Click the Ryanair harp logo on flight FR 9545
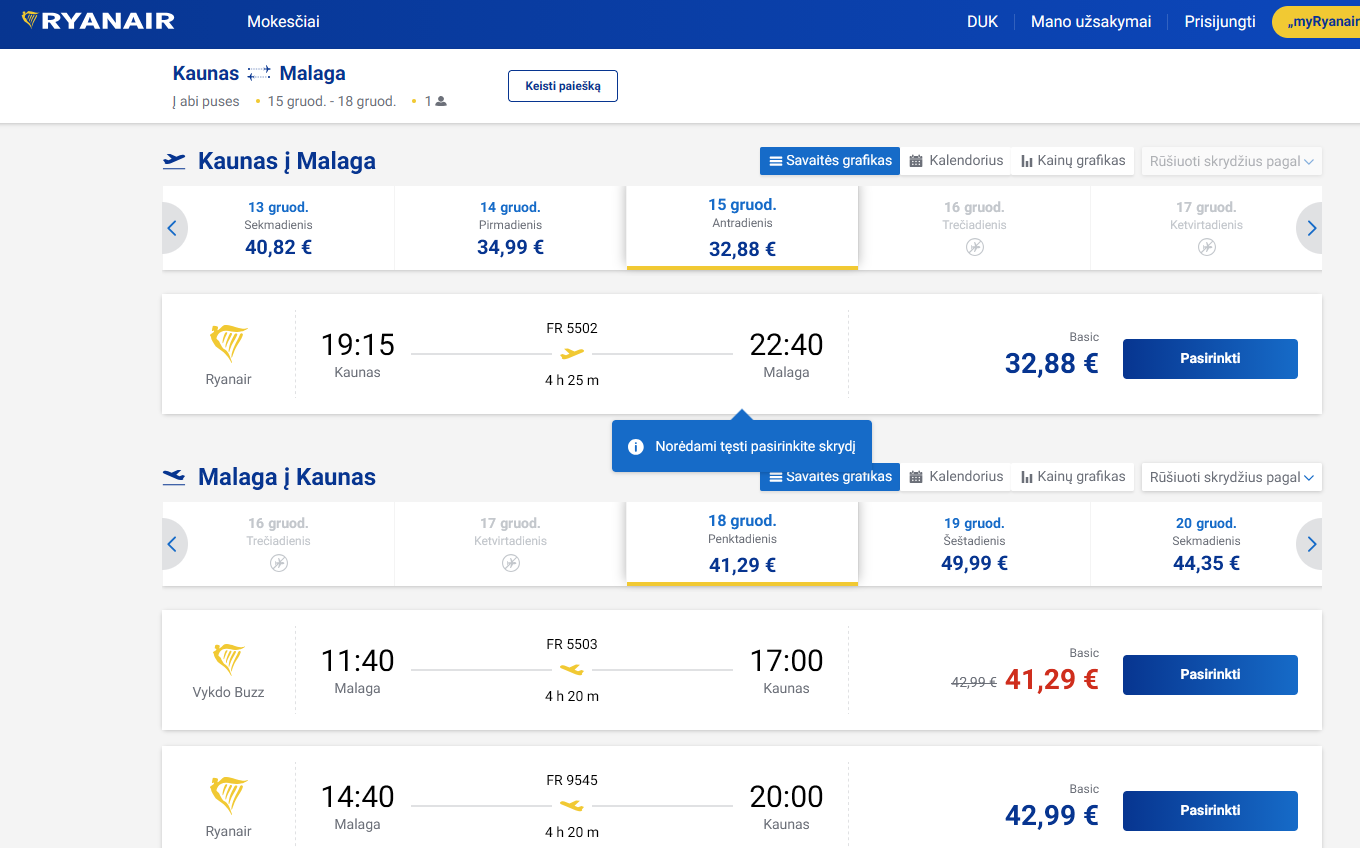 (228, 795)
